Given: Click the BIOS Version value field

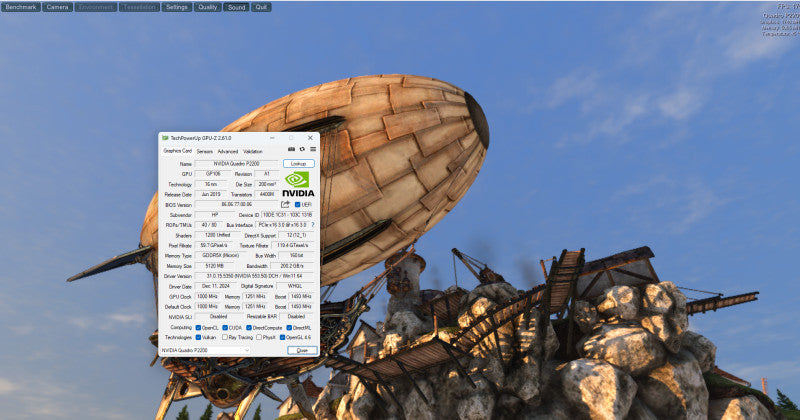Looking at the screenshot, I should tap(236, 204).
